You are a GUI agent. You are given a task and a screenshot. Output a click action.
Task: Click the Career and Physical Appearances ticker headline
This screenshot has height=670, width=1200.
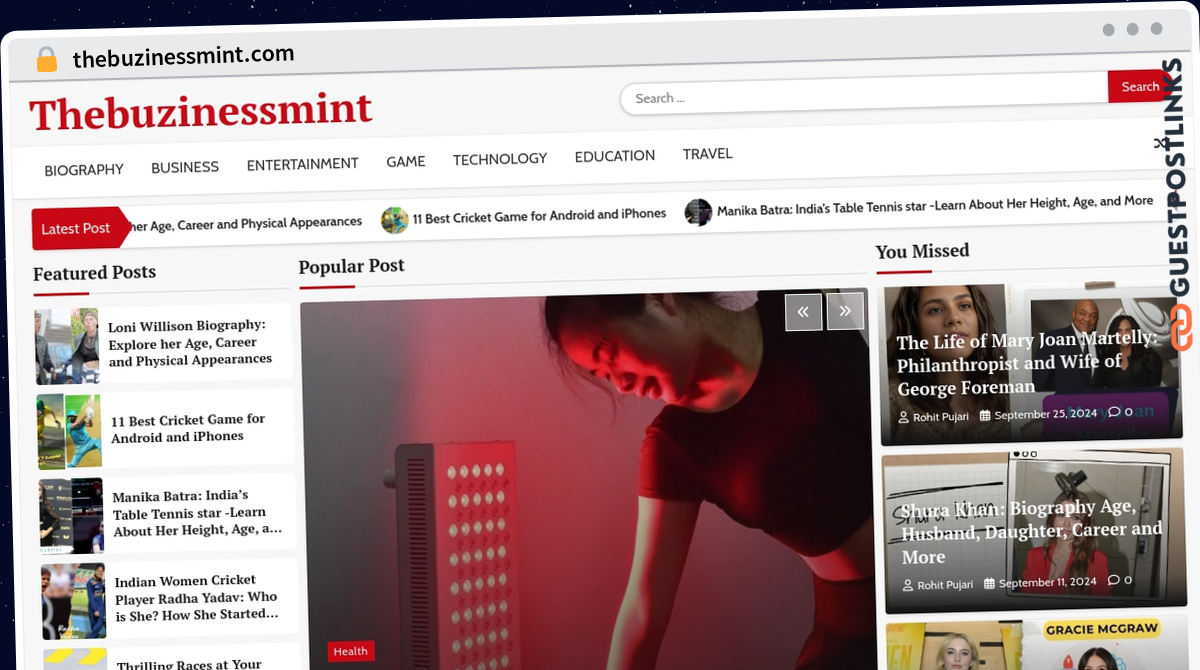click(246, 224)
